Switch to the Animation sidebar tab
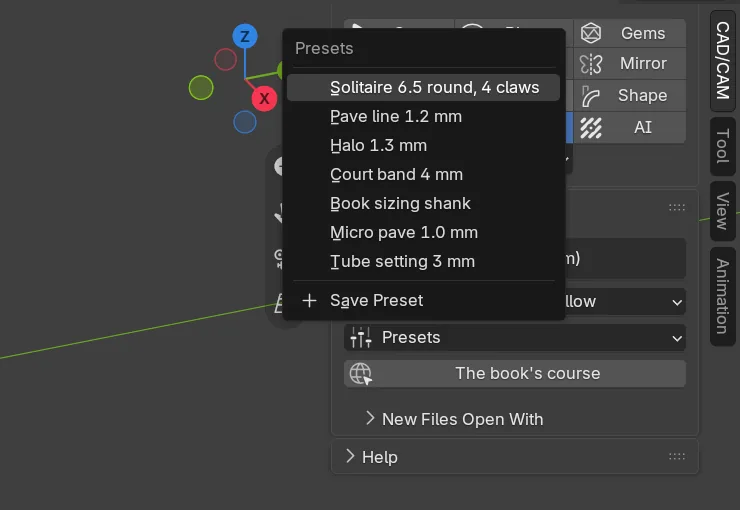 [723, 296]
